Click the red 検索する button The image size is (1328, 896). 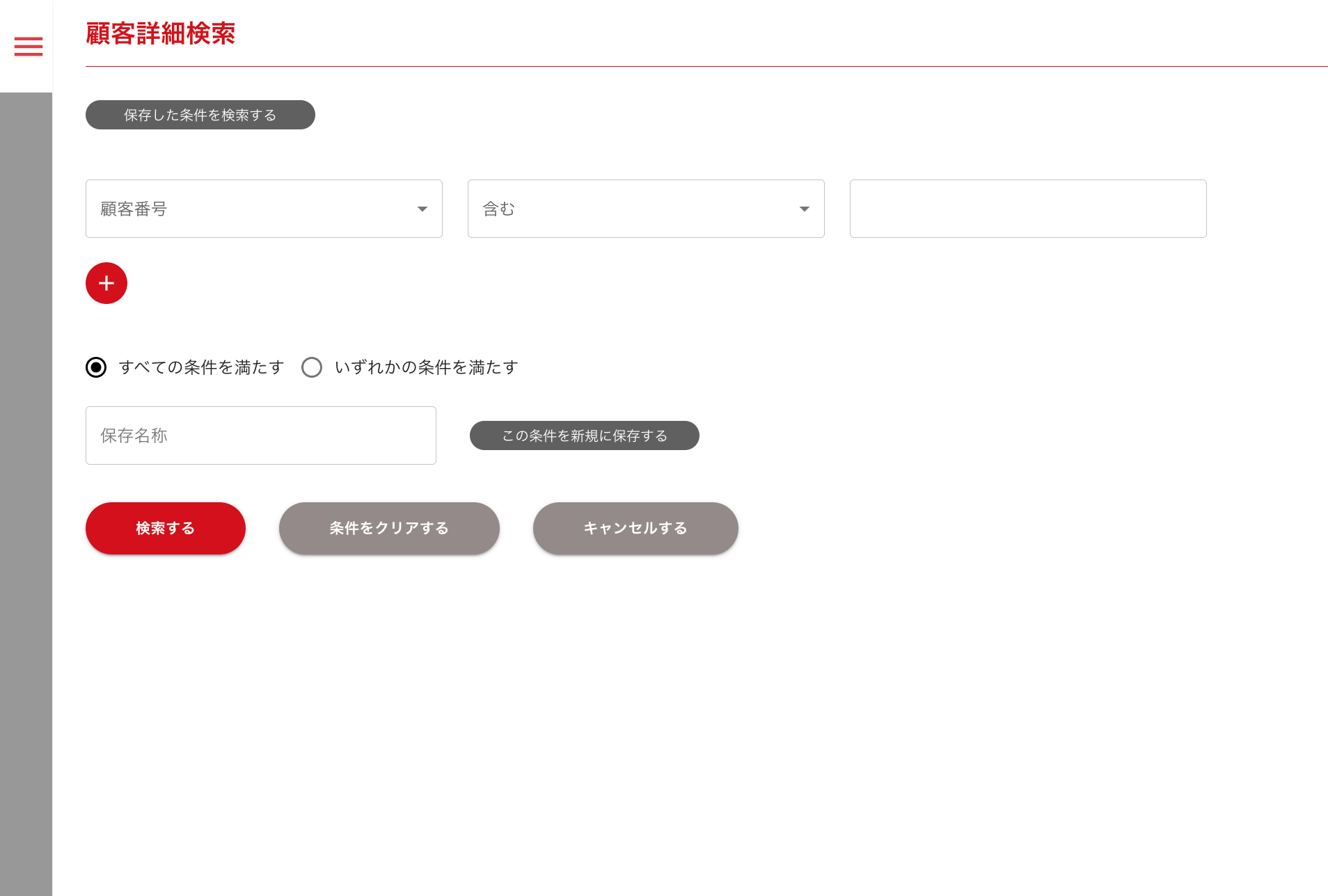coord(166,529)
